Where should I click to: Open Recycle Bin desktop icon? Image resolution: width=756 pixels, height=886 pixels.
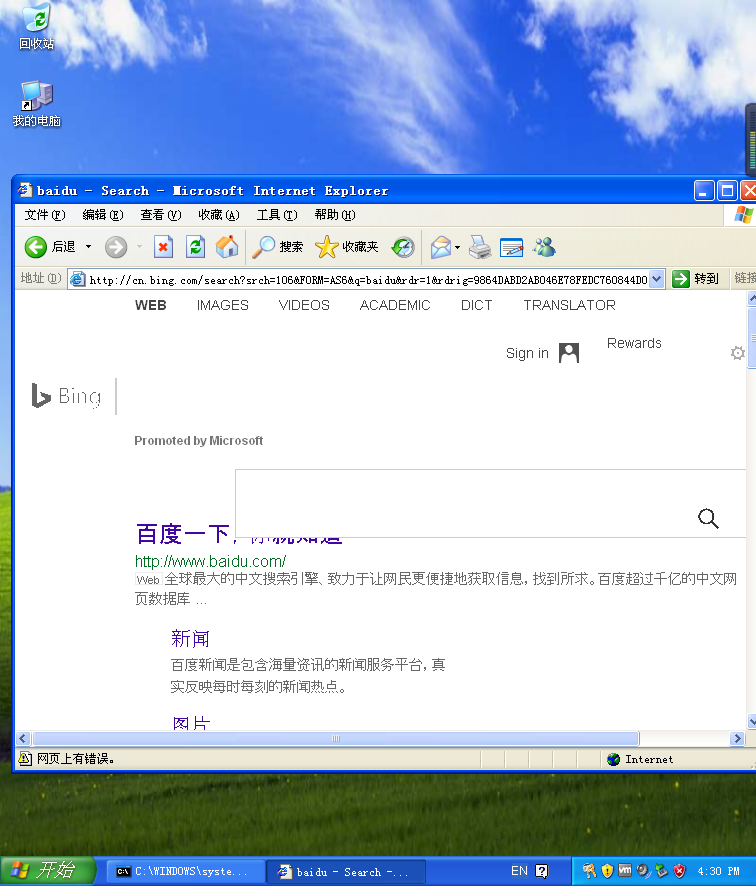tap(37, 26)
